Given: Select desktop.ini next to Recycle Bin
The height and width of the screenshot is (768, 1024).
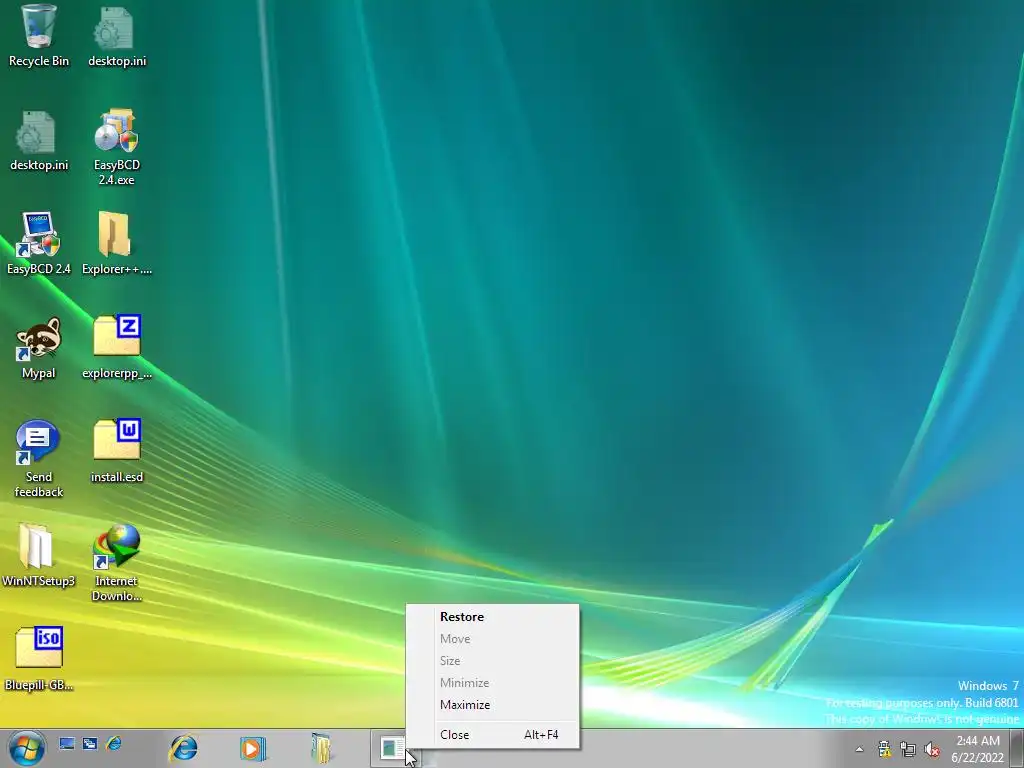Looking at the screenshot, I should pyautogui.click(x=117, y=36).
